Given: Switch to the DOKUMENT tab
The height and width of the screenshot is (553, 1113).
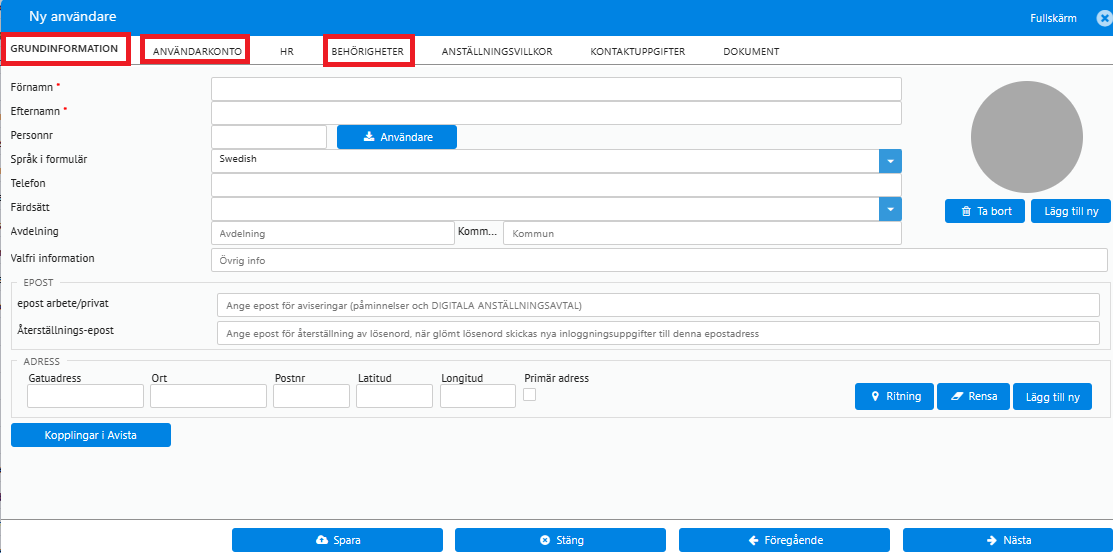Looking at the screenshot, I should point(751,52).
